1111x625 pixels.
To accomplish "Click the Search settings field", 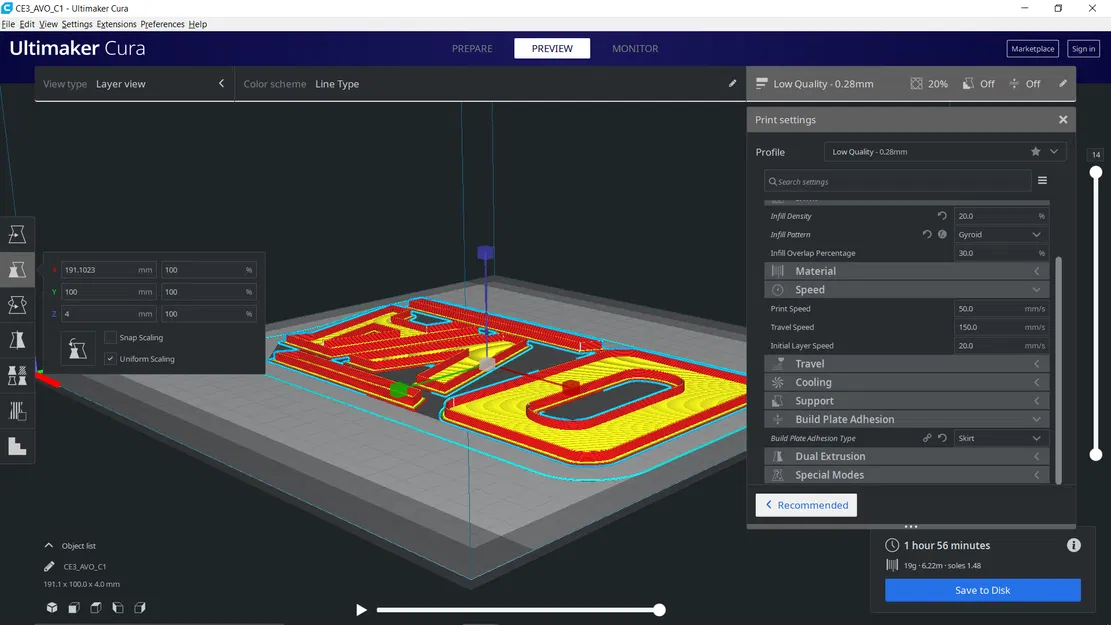I will pos(898,181).
